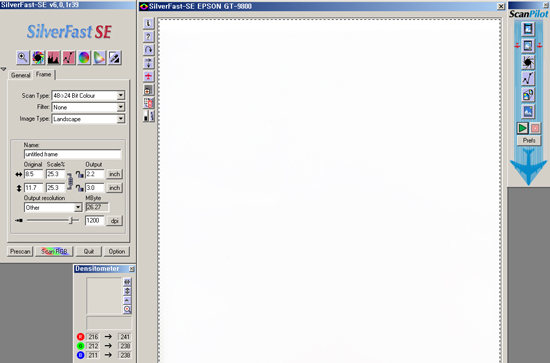Start scanning with Scan RGB button
This screenshot has width=550, height=363.
(x=54, y=251)
